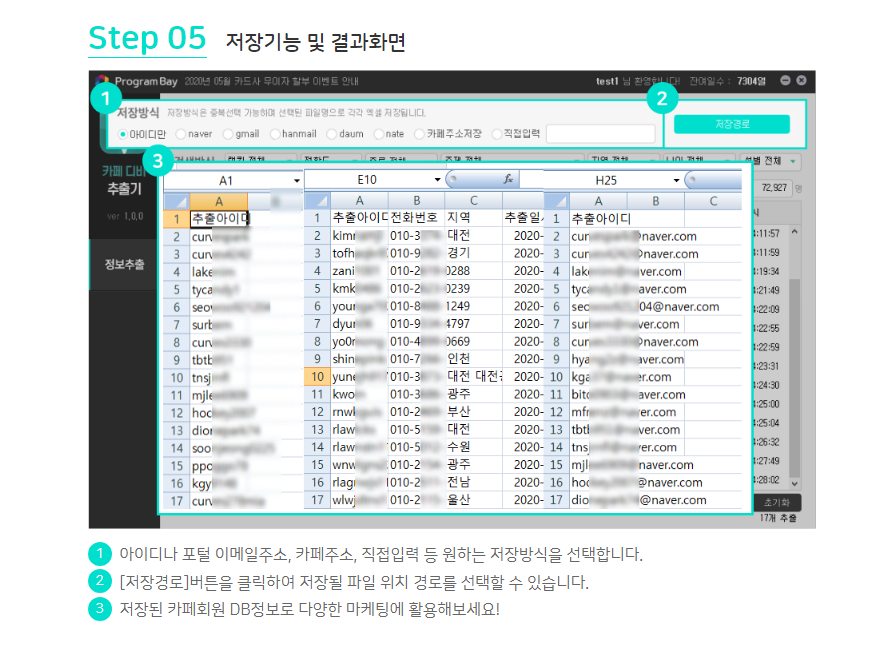Click the fx insert function icon
893x650 pixels.
[507, 179]
